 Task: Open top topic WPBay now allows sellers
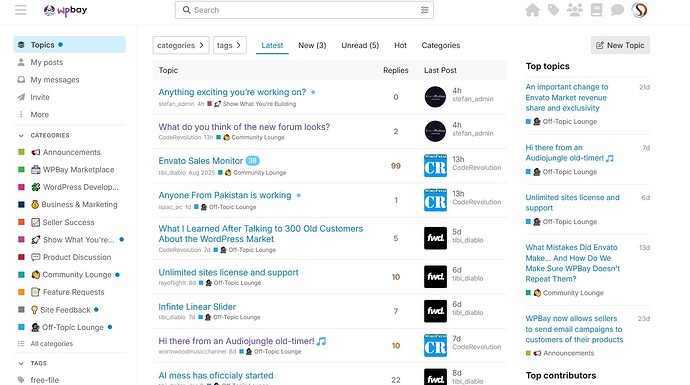(x=574, y=329)
